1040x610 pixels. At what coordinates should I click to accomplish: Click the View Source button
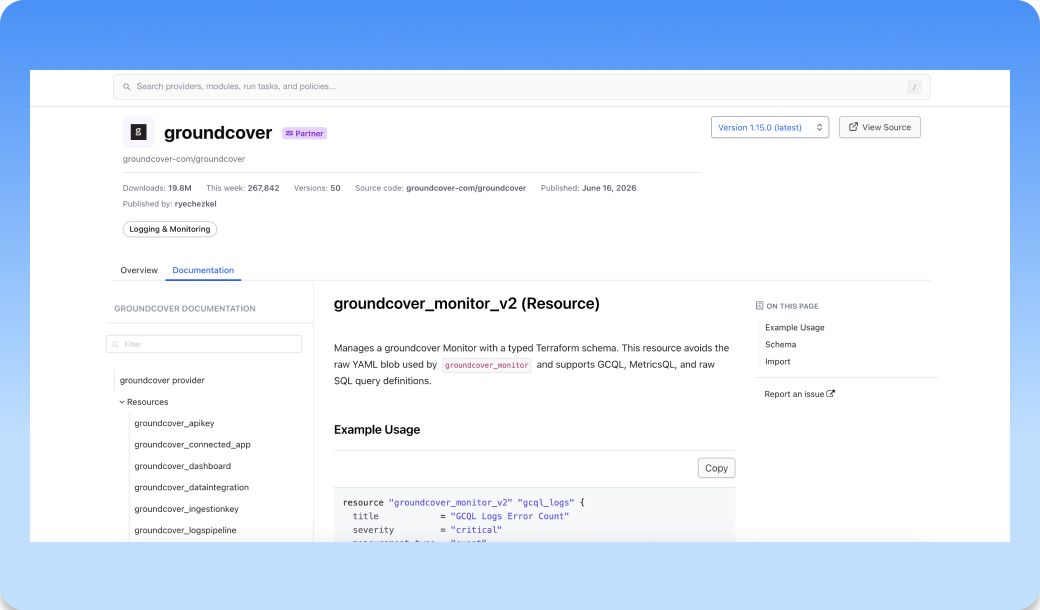pyautogui.click(x=879, y=127)
